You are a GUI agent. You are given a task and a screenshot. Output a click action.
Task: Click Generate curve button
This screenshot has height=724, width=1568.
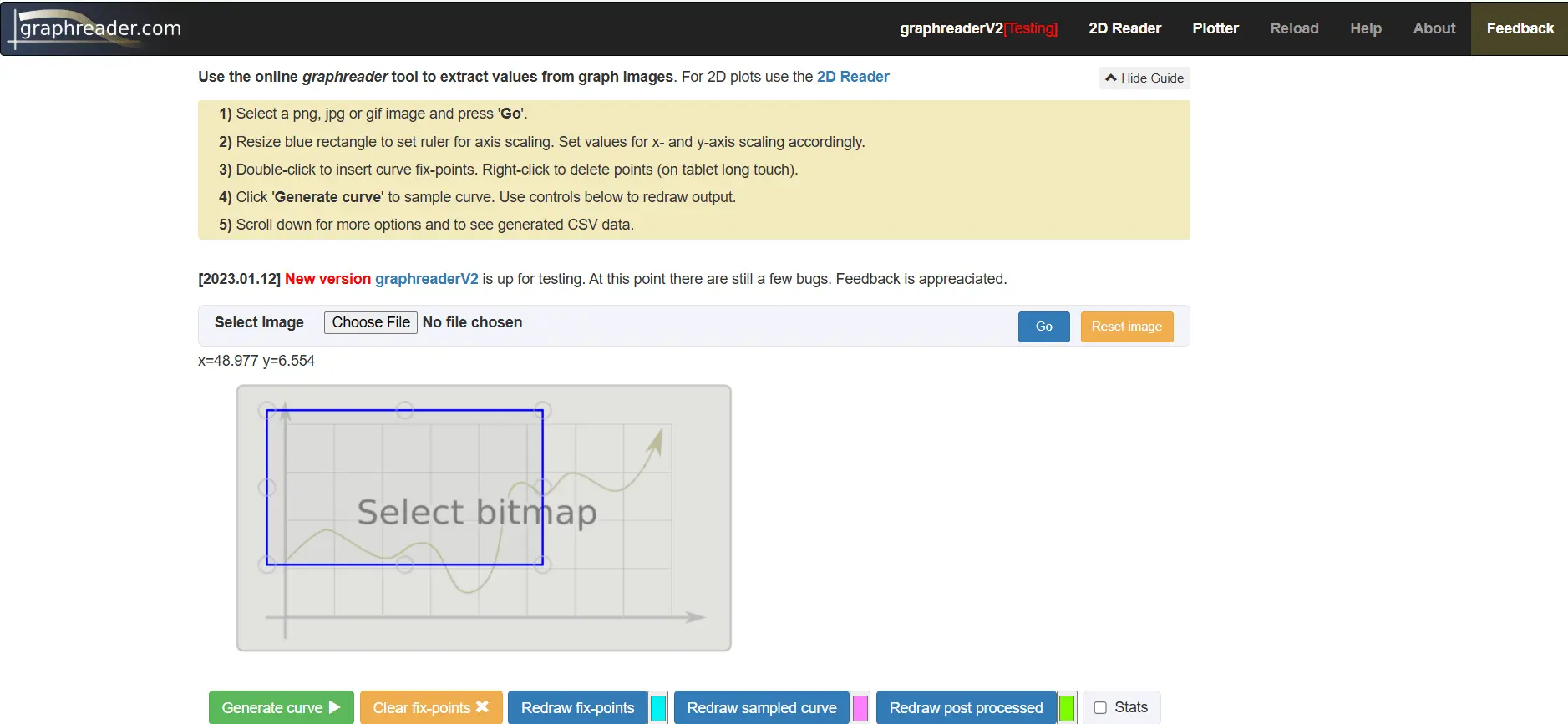pyautogui.click(x=281, y=707)
